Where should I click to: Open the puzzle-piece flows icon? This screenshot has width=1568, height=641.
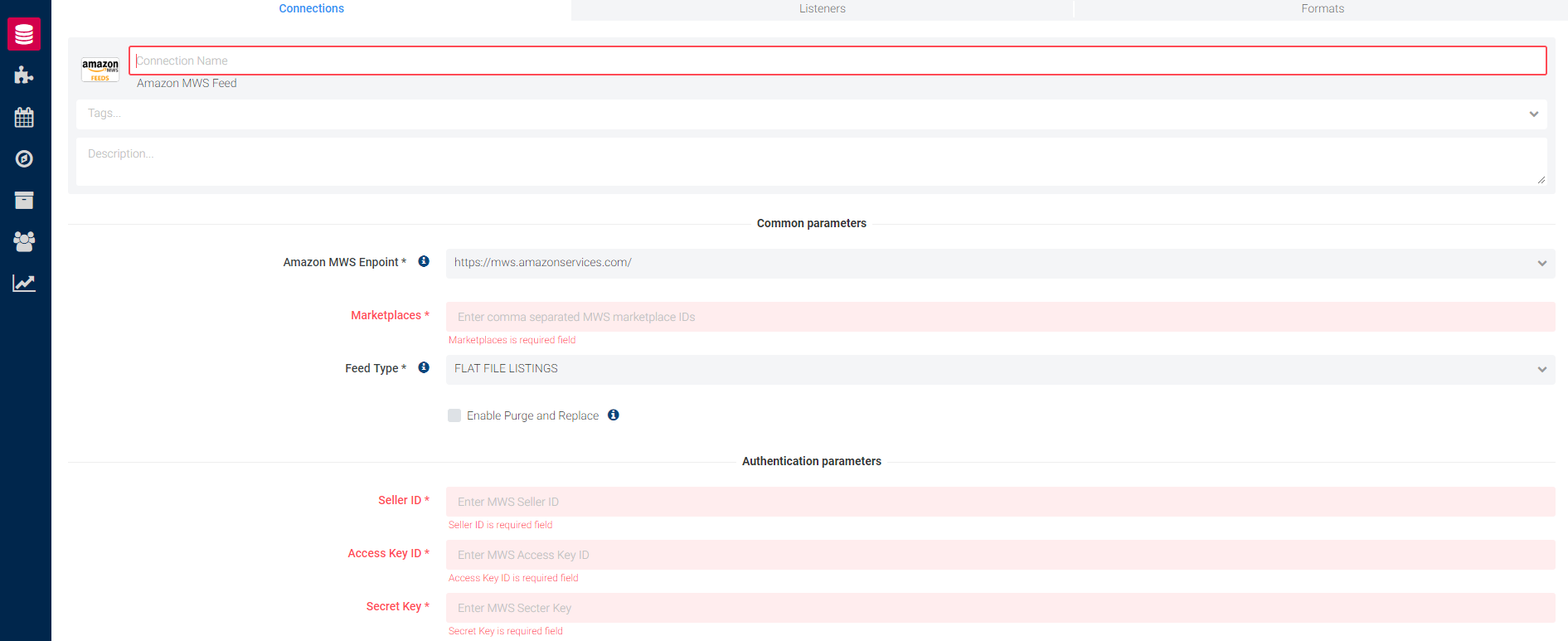24,75
